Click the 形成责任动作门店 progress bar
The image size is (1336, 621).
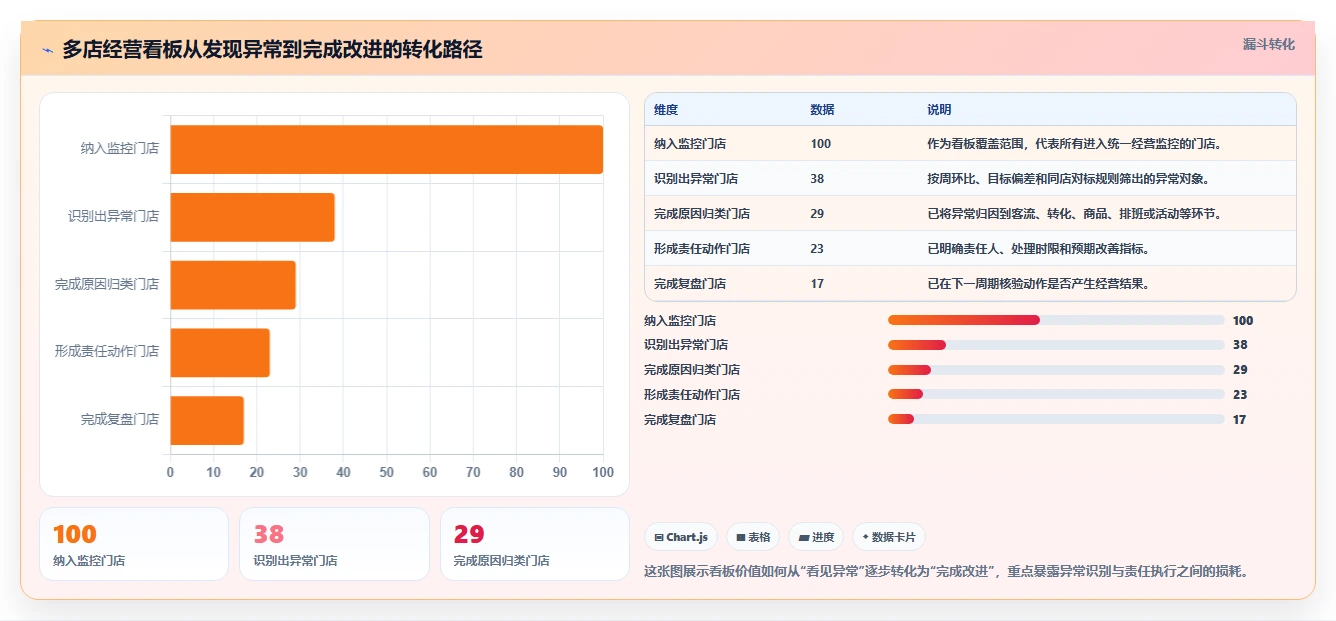tap(1056, 395)
